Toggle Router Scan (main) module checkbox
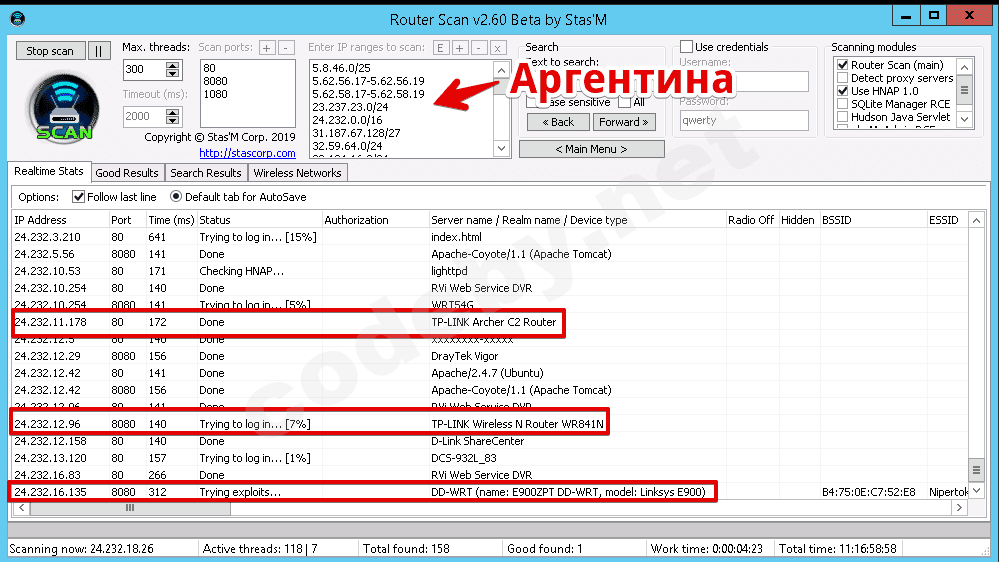This screenshot has height=562, width=999. pyautogui.click(x=842, y=65)
